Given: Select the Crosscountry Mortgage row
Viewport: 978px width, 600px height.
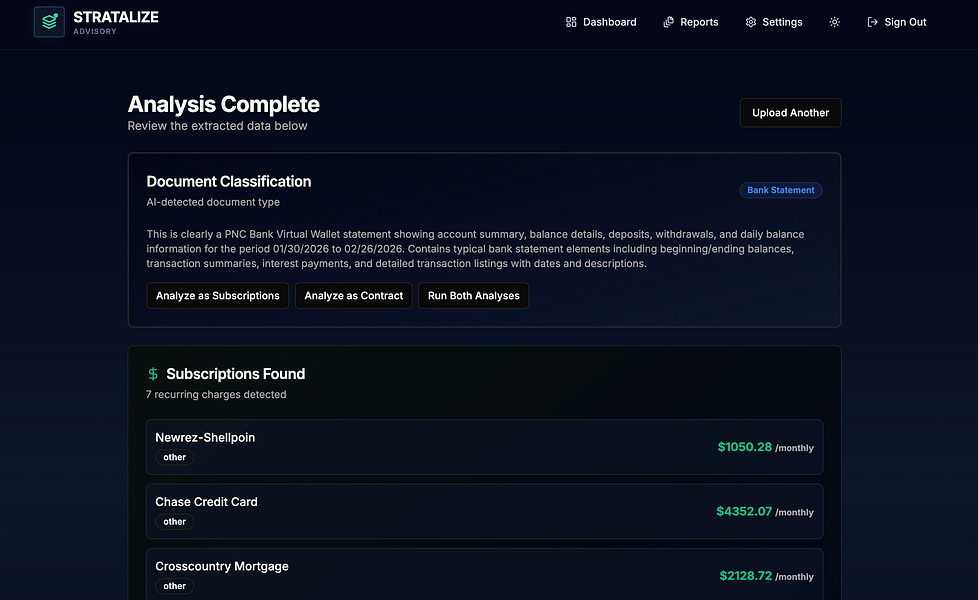Looking at the screenshot, I should click(x=485, y=574).
